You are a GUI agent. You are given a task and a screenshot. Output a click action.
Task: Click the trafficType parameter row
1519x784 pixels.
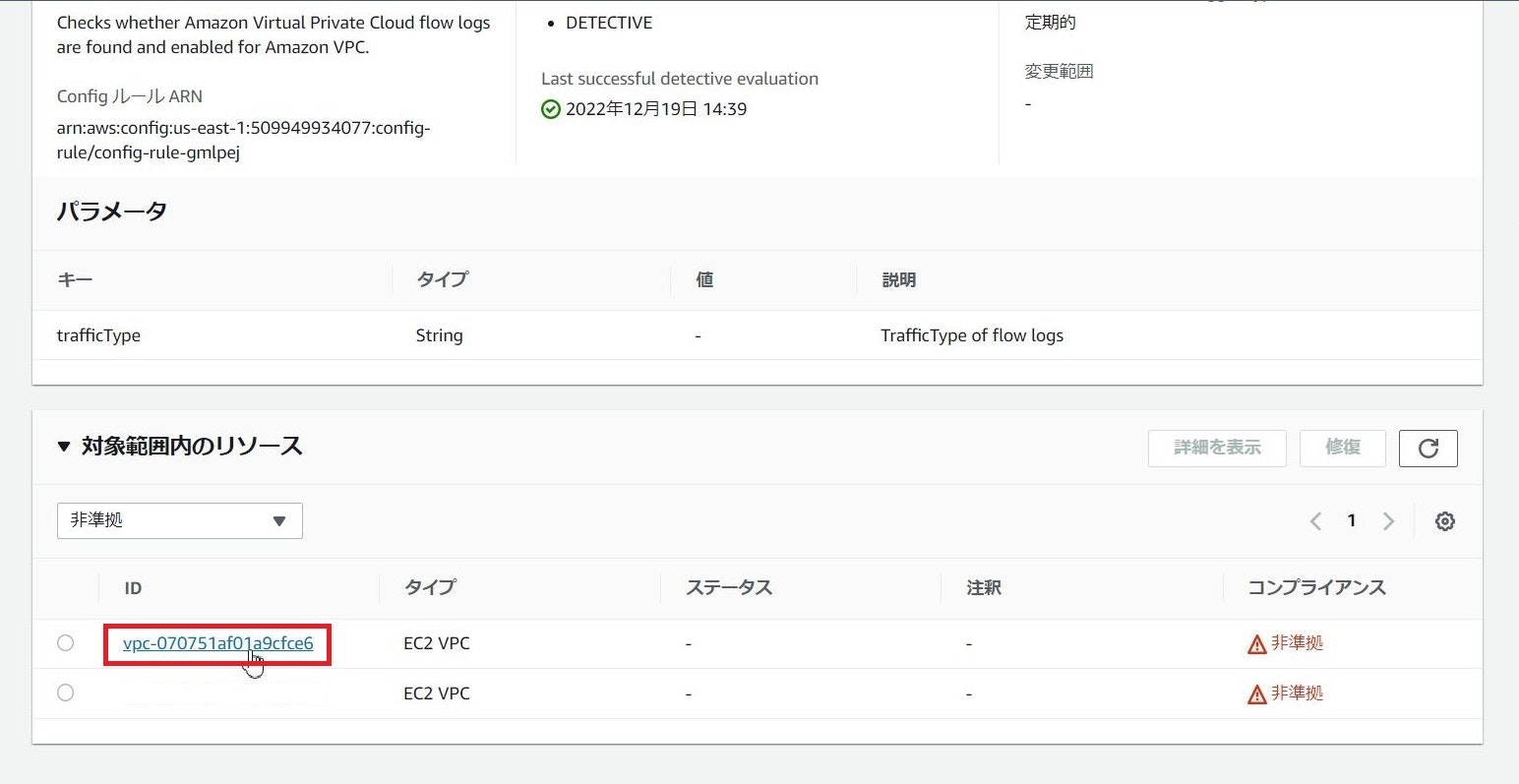(x=98, y=335)
